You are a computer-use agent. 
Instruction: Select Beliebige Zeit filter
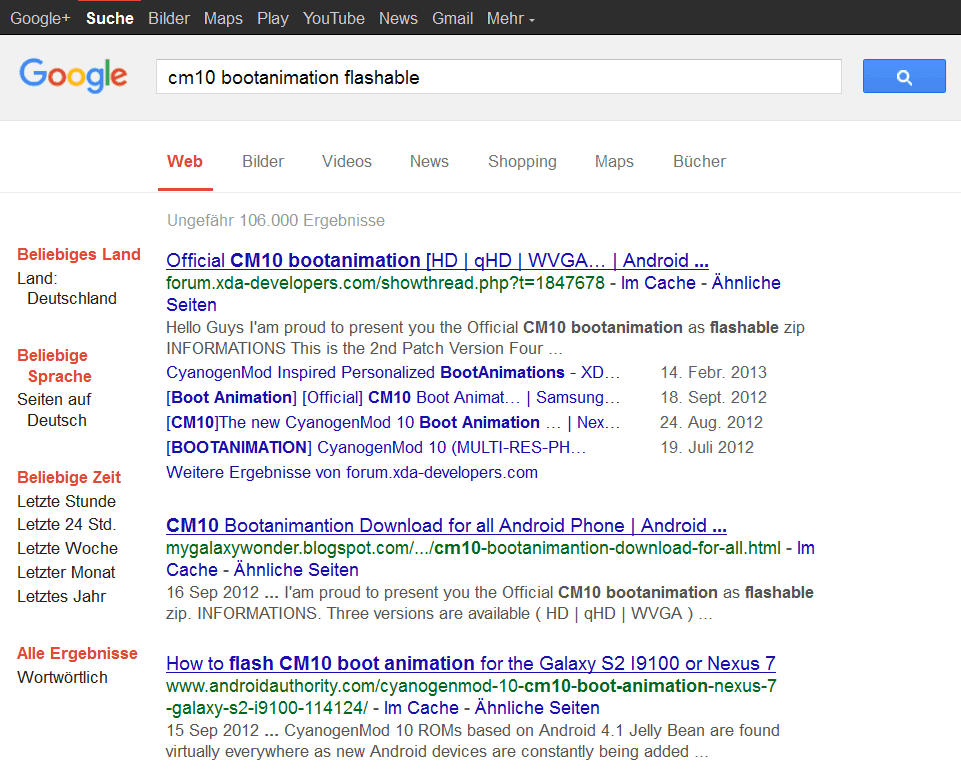pyautogui.click(x=69, y=477)
